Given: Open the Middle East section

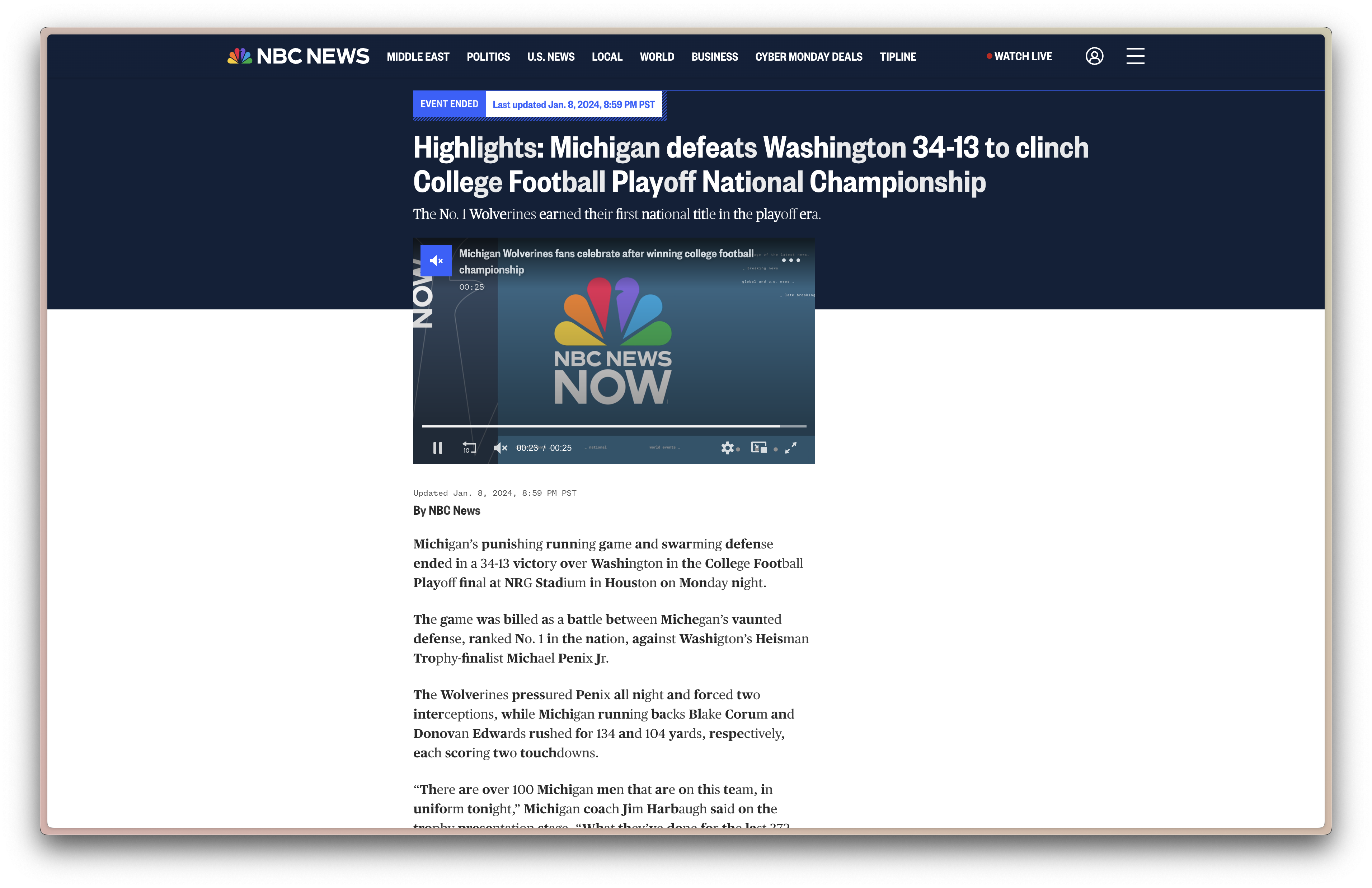Looking at the screenshot, I should coord(418,56).
